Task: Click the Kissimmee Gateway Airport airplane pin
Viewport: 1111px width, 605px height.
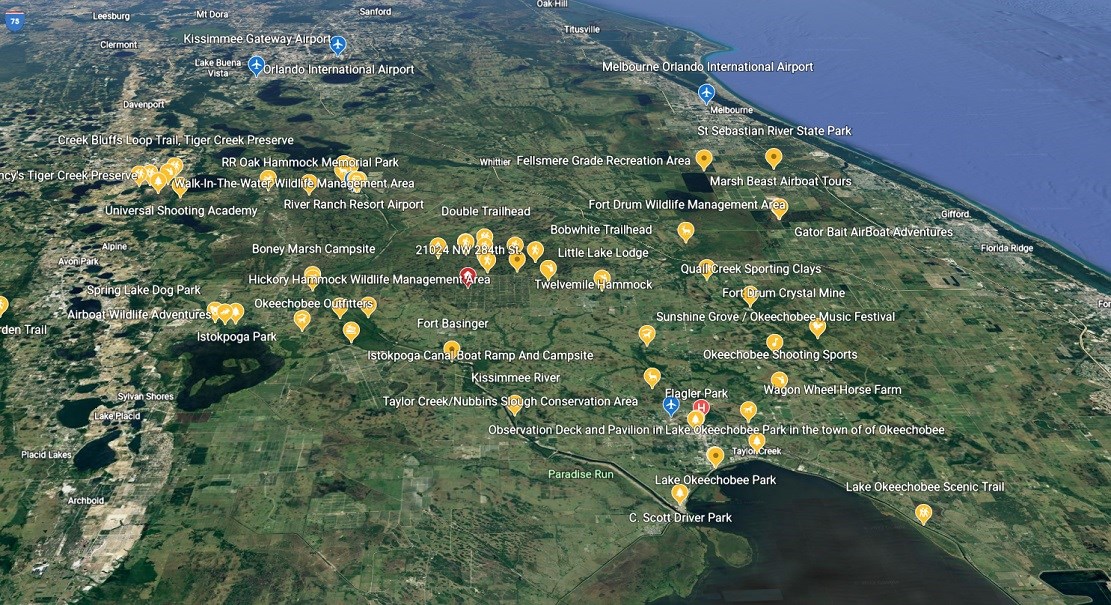Action: click(338, 45)
